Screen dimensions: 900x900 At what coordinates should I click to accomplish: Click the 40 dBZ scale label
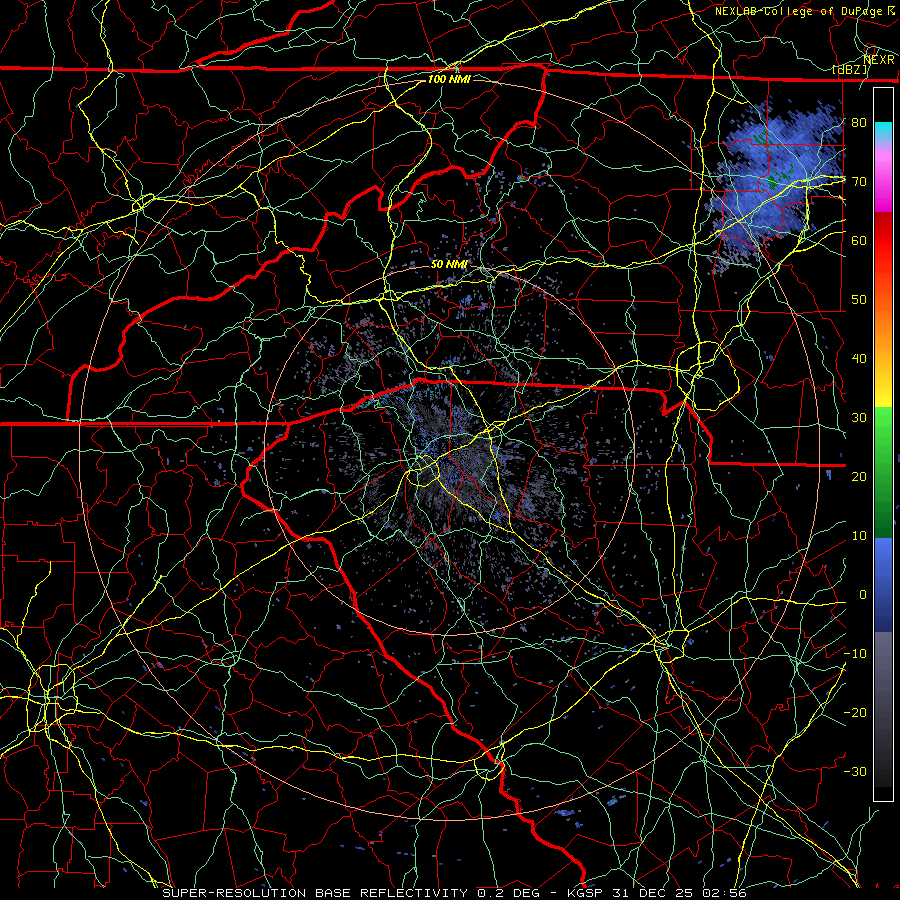pyautogui.click(x=859, y=359)
